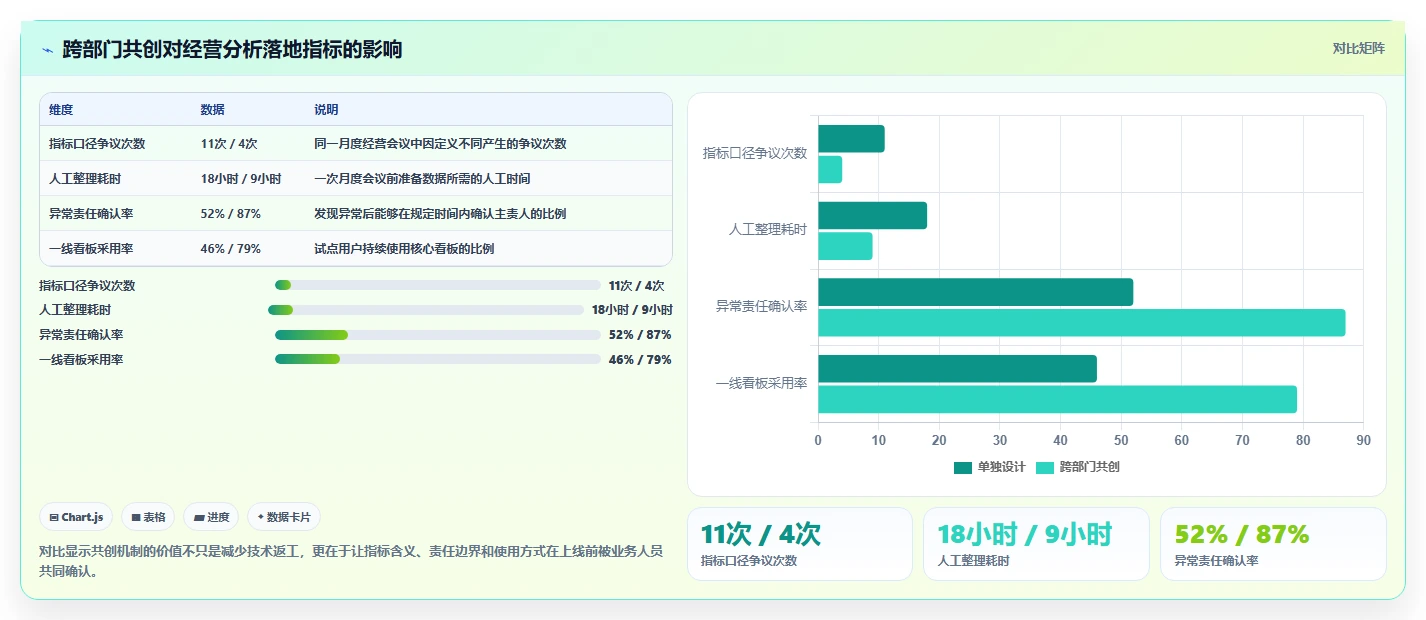Click table cell 一线看板采用率
The image size is (1426, 620).
(x=91, y=249)
